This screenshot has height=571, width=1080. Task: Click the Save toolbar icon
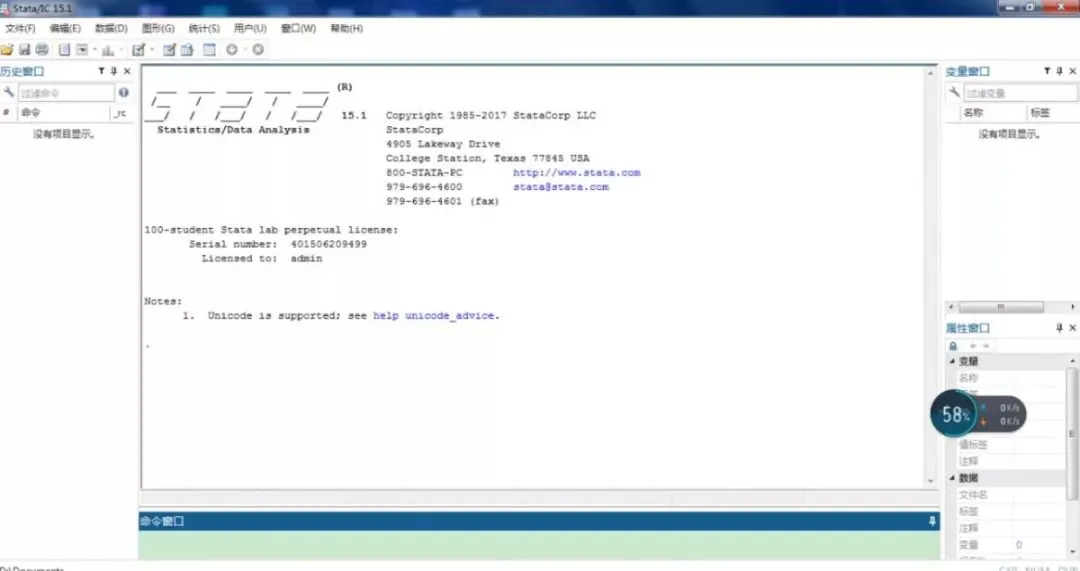coord(25,50)
